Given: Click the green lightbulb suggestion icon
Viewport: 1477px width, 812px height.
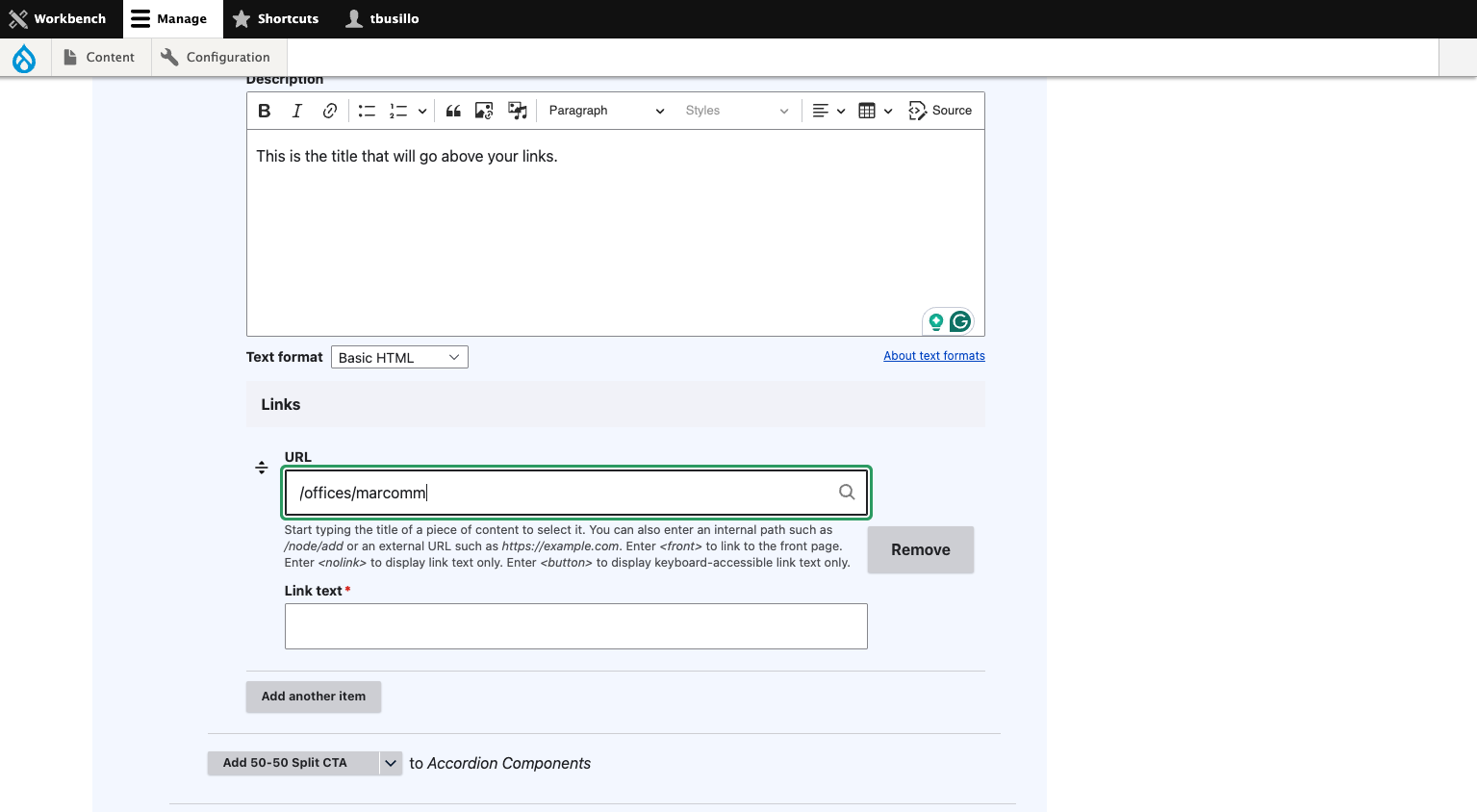Looking at the screenshot, I should [x=935, y=321].
